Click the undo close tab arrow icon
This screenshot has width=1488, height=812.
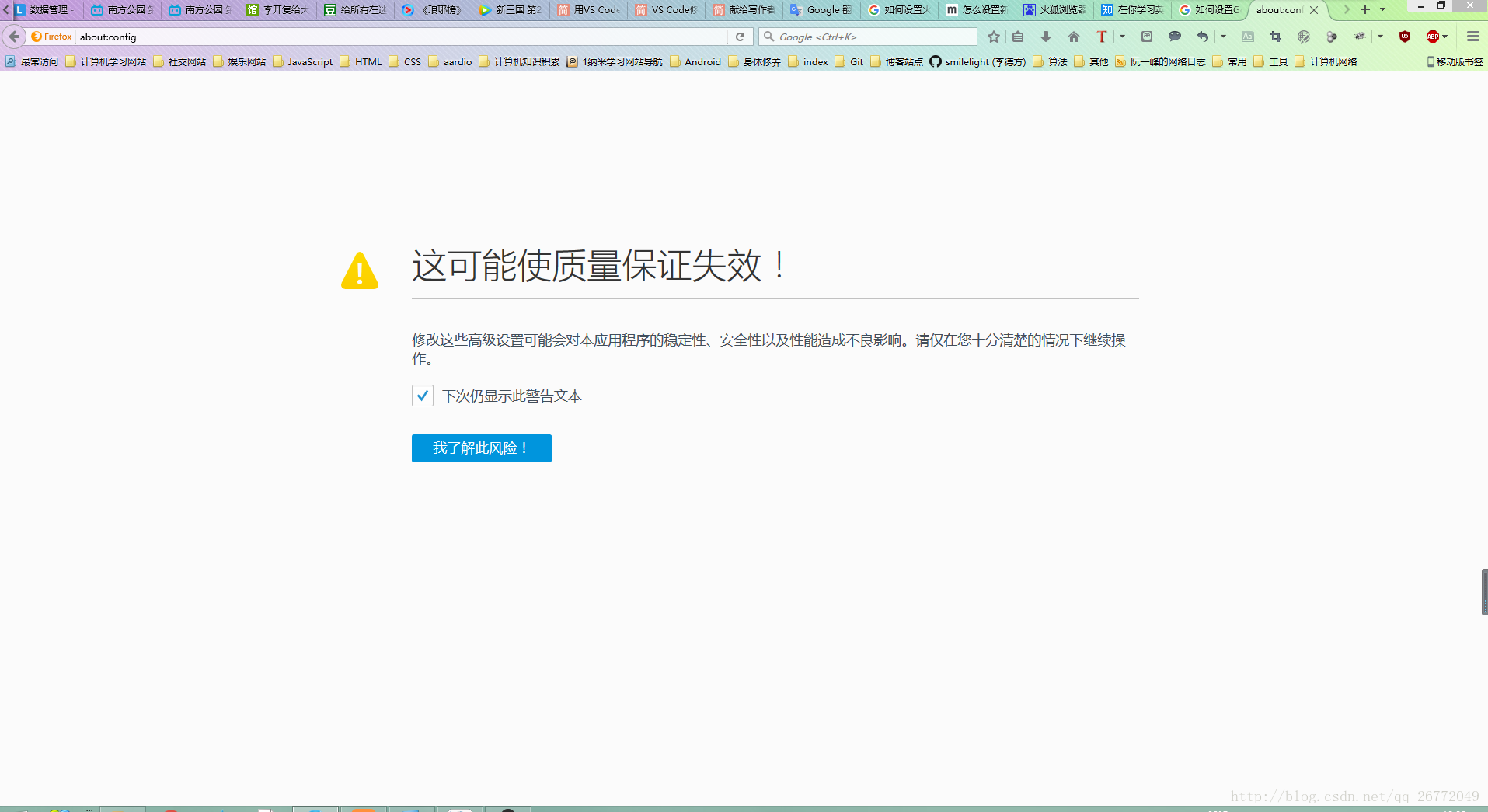coord(1203,37)
